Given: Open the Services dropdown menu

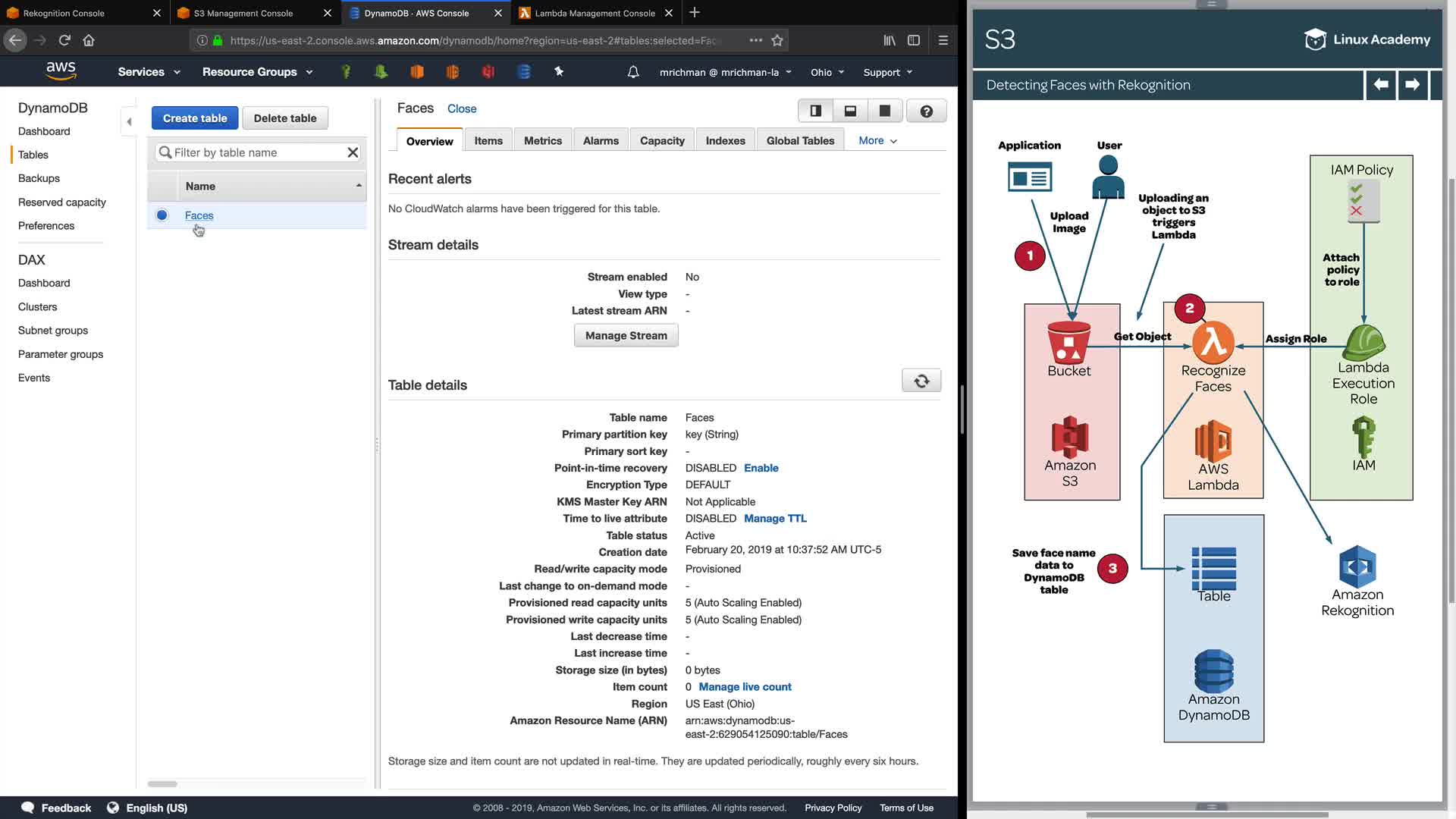Looking at the screenshot, I should pos(149,72).
